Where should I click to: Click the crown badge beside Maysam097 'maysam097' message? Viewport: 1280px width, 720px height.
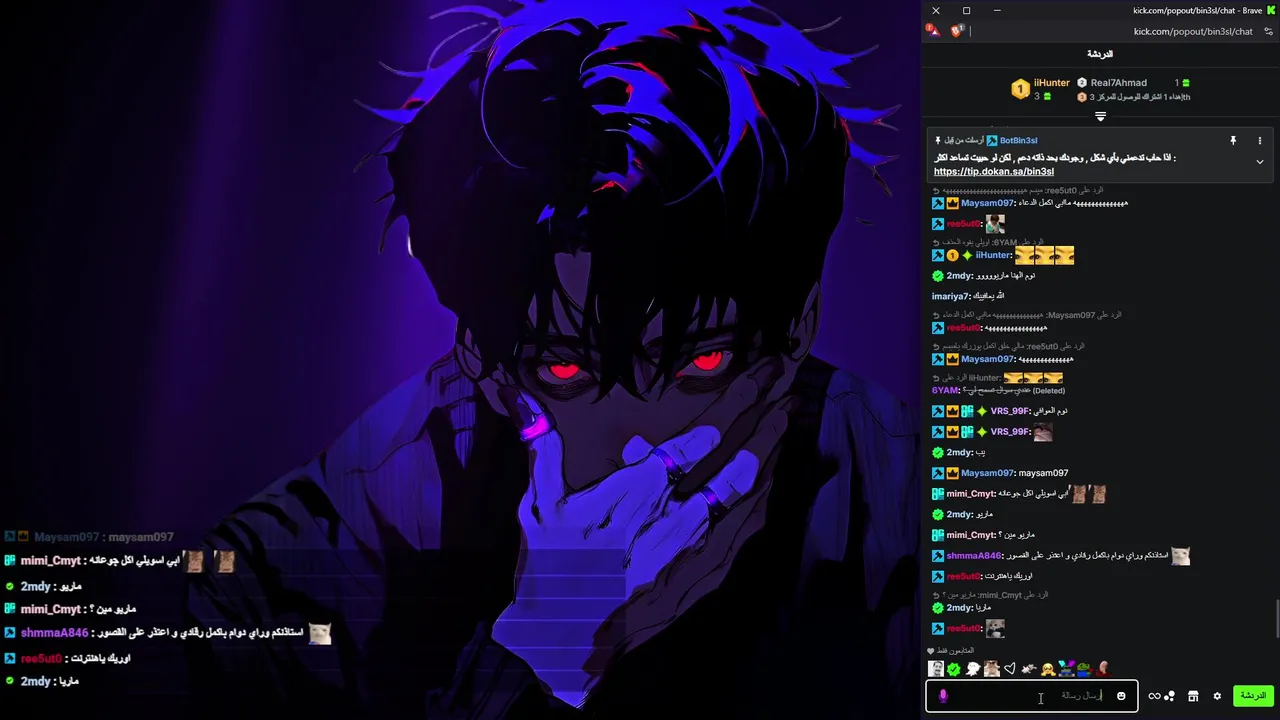952,473
